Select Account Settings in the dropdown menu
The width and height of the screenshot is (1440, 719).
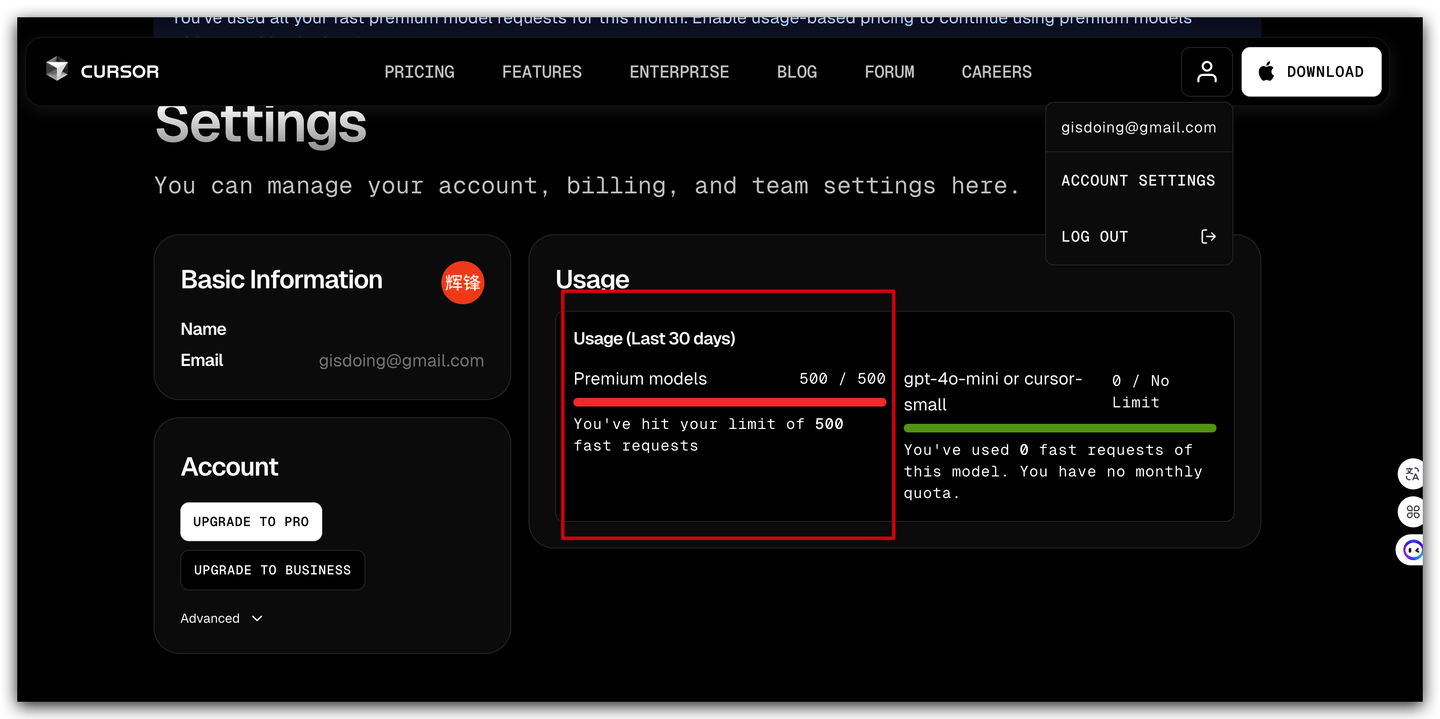[1138, 180]
